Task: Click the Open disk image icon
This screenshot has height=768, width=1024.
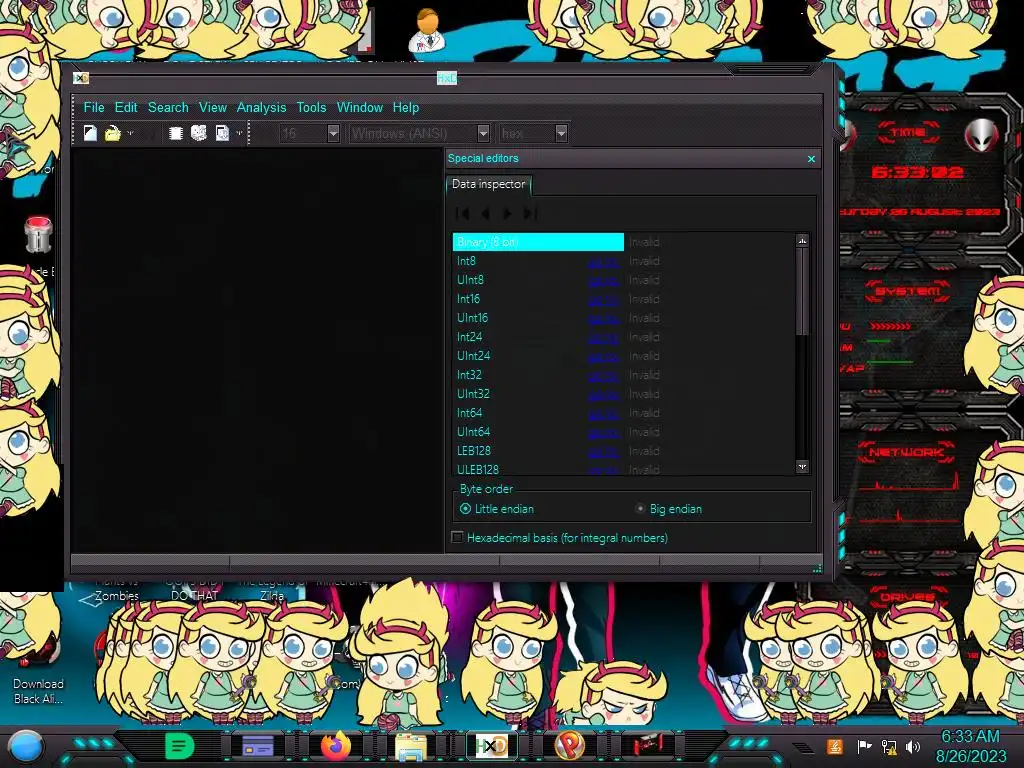Action: [222, 133]
